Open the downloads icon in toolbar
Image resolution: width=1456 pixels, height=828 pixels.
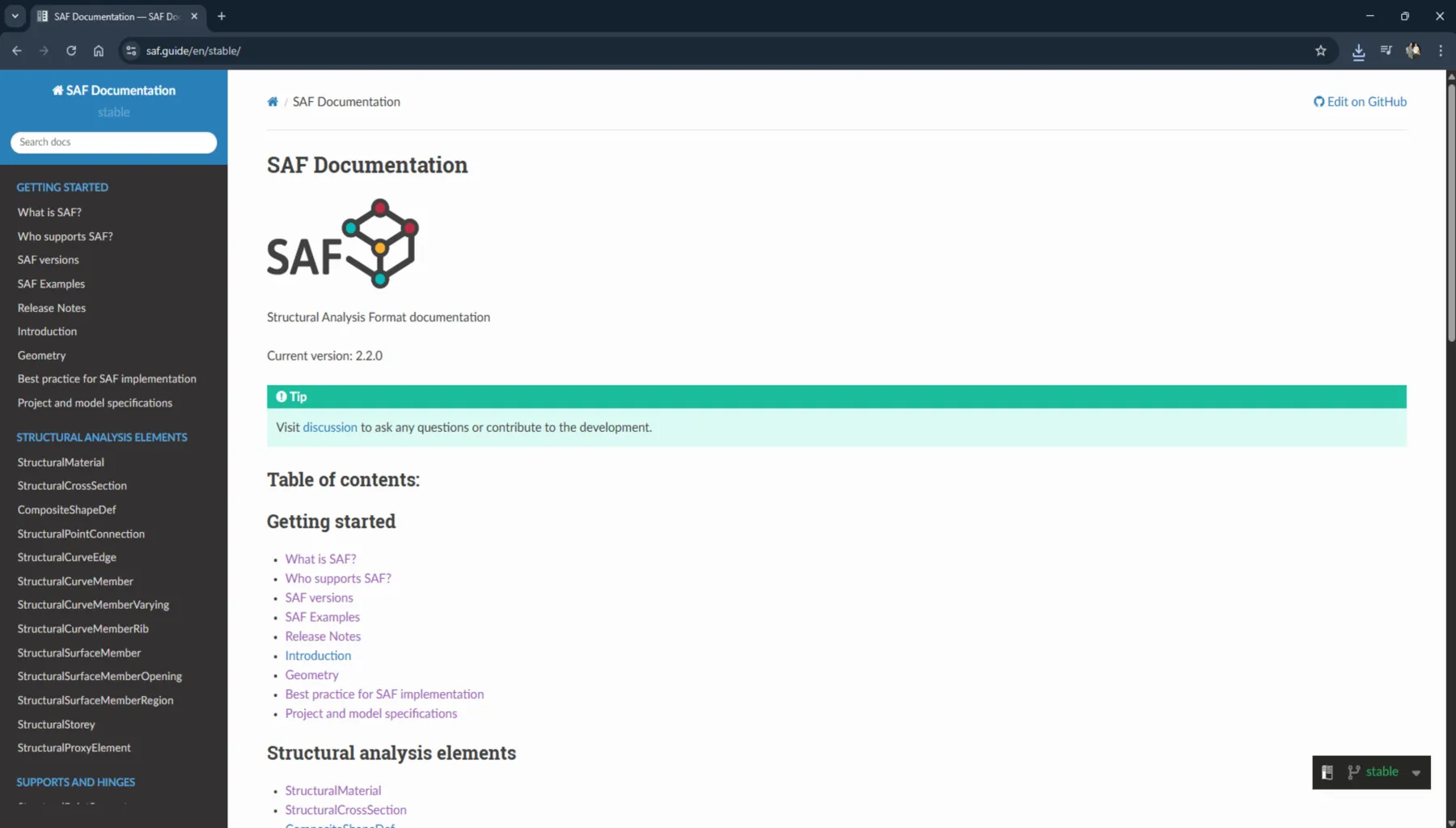pos(1359,51)
